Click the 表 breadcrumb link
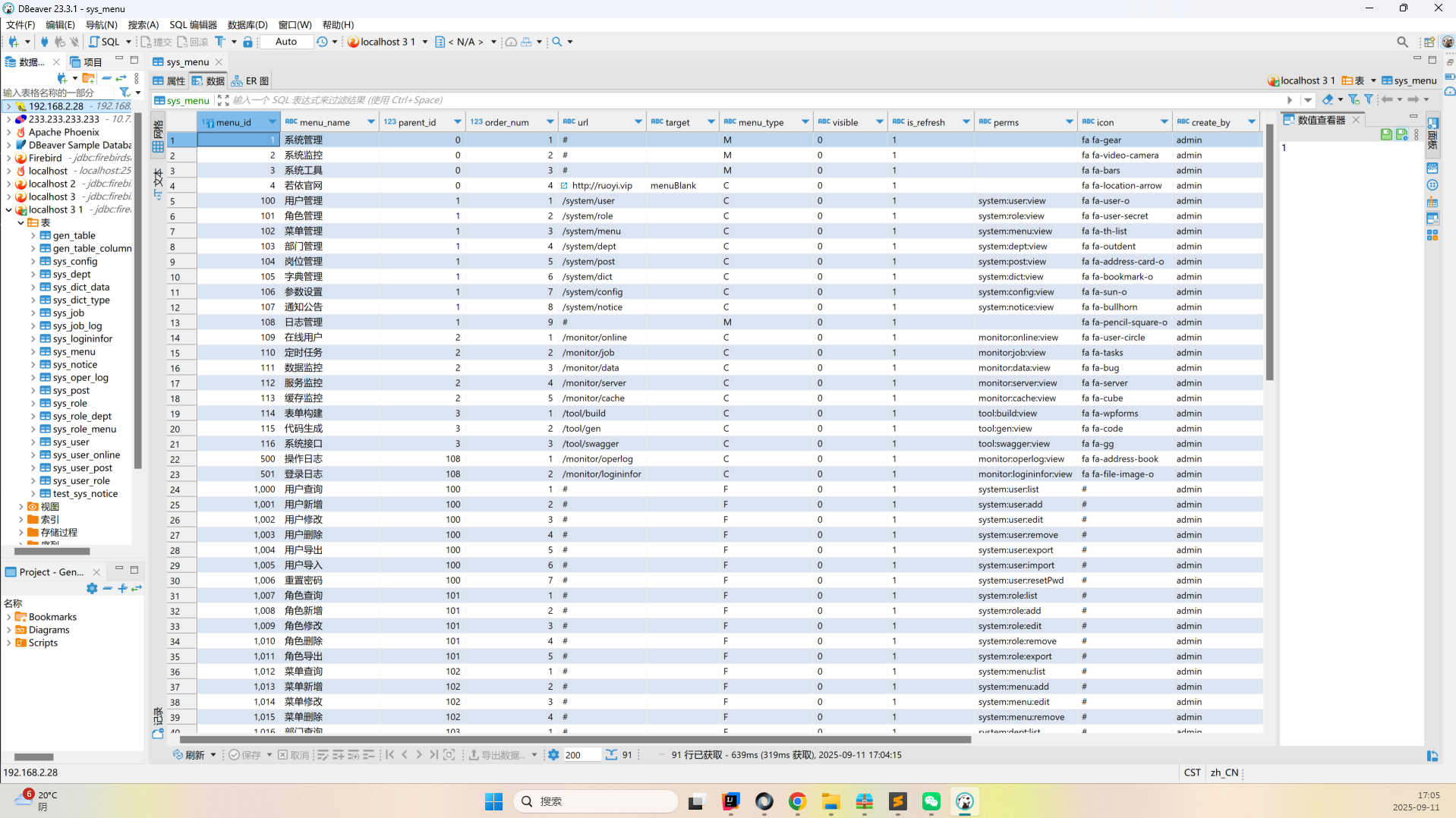This screenshot has height=818, width=1456. [x=1353, y=80]
